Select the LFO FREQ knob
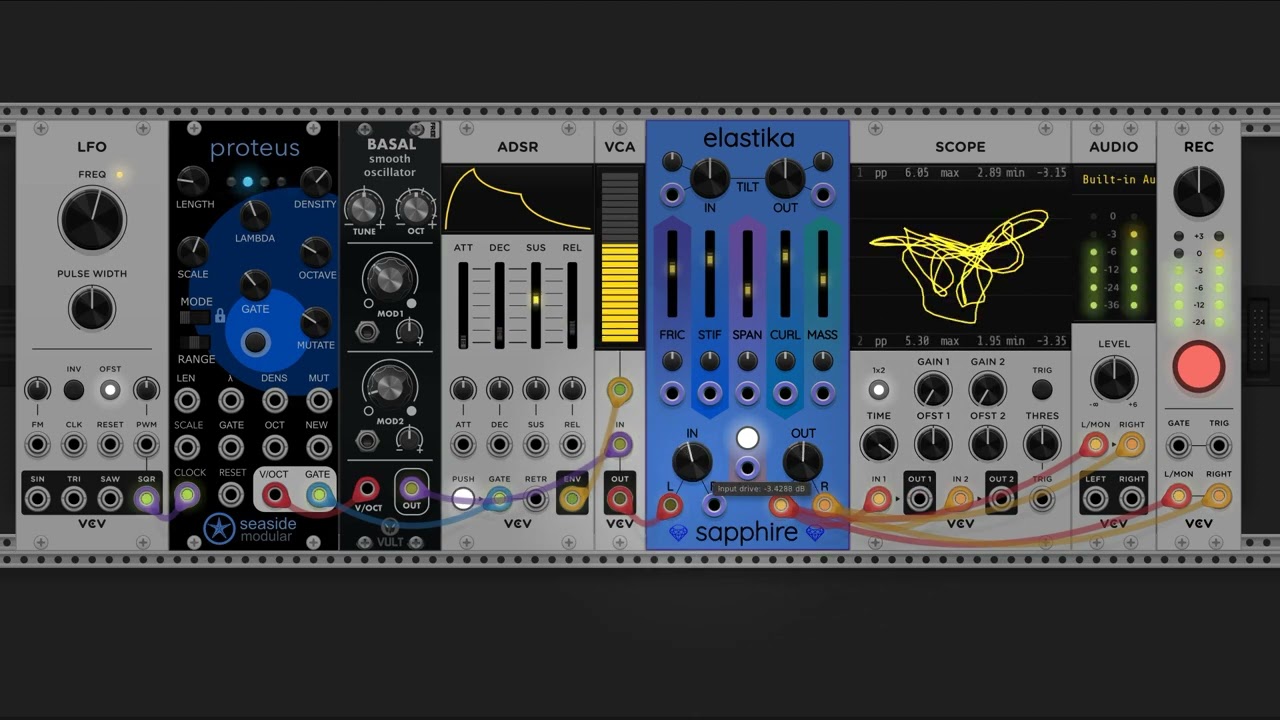 pyautogui.click(x=92, y=219)
